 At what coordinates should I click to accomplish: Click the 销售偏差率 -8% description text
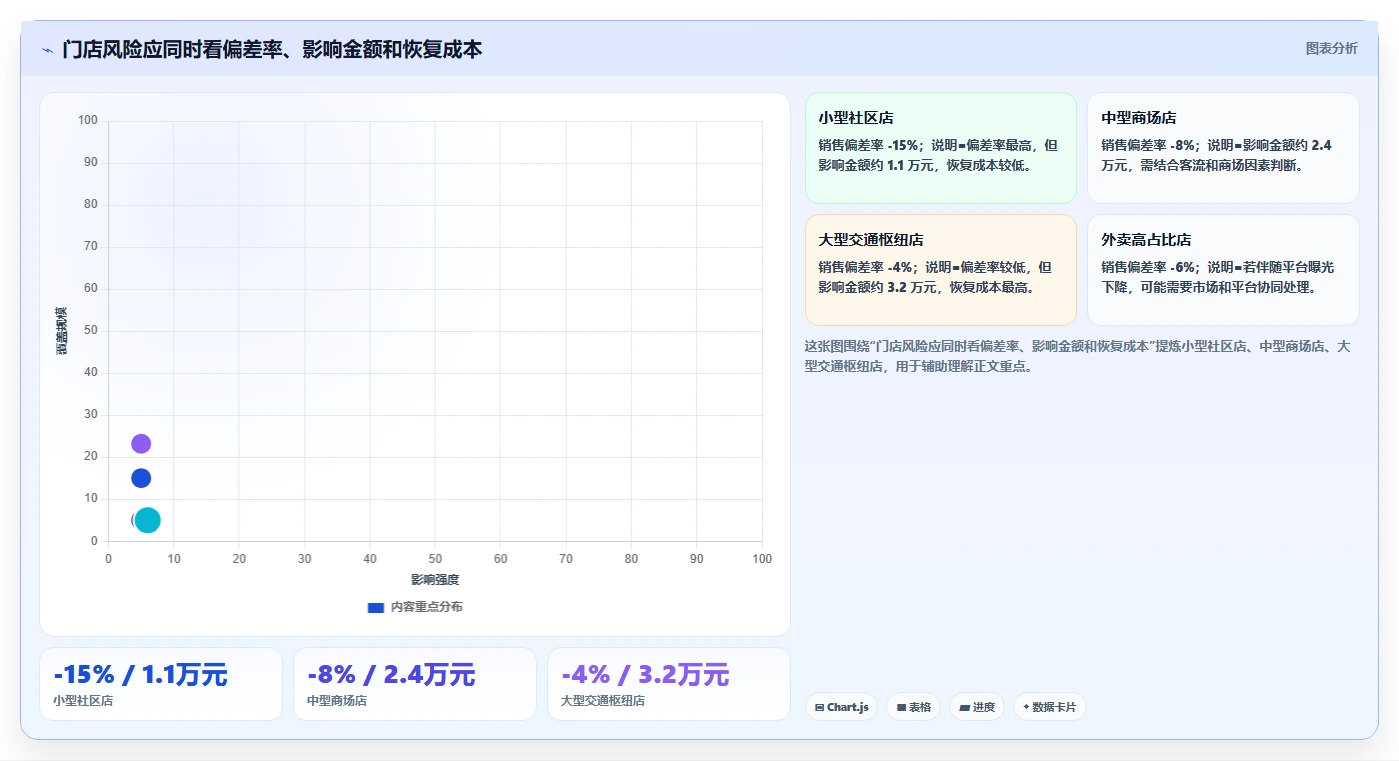click(x=1217, y=155)
